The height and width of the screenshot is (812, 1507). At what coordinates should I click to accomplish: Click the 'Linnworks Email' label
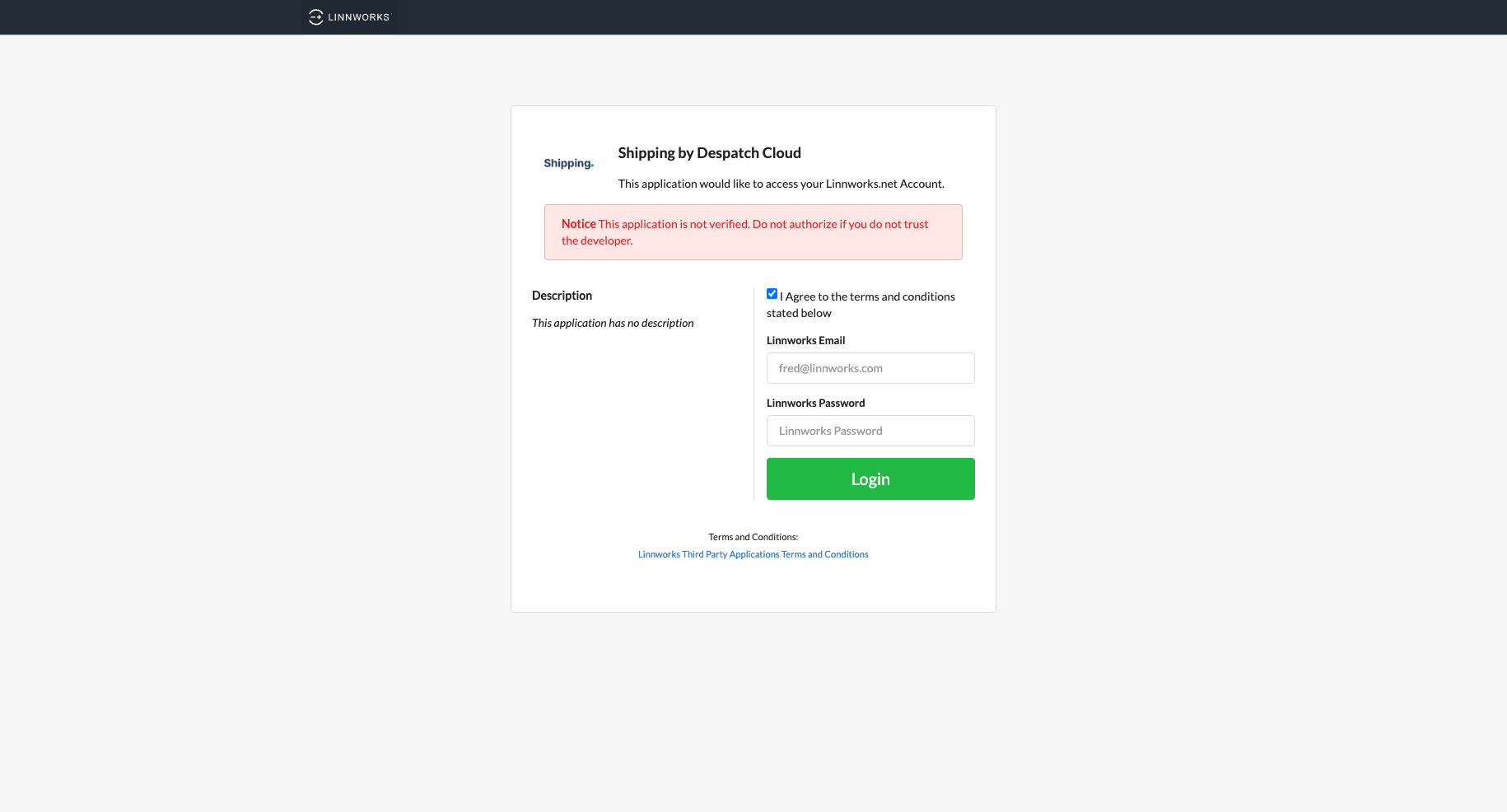click(805, 340)
